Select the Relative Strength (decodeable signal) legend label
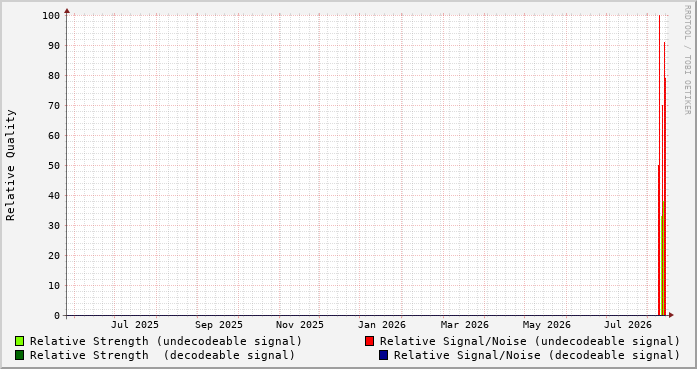697x369 pixels. pyautogui.click(x=162, y=355)
